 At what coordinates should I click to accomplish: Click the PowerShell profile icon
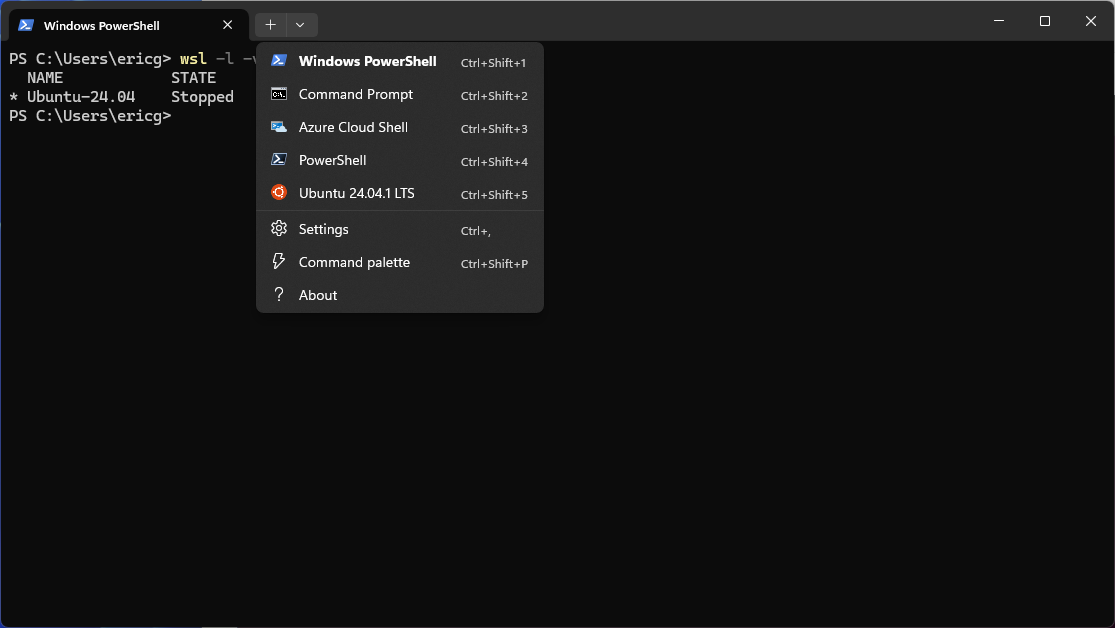click(x=279, y=160)
